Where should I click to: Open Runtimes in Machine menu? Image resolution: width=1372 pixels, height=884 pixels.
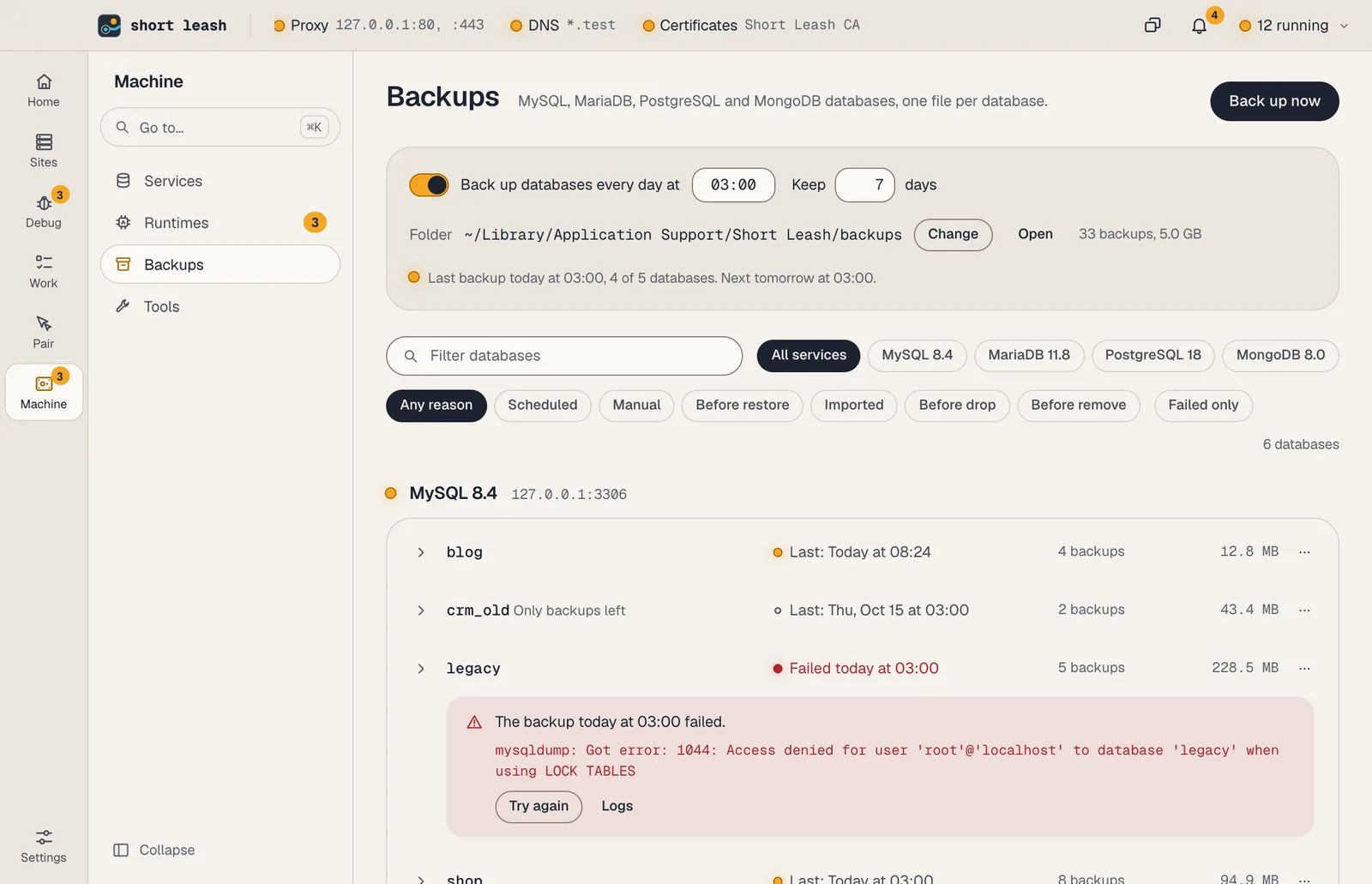220,223
